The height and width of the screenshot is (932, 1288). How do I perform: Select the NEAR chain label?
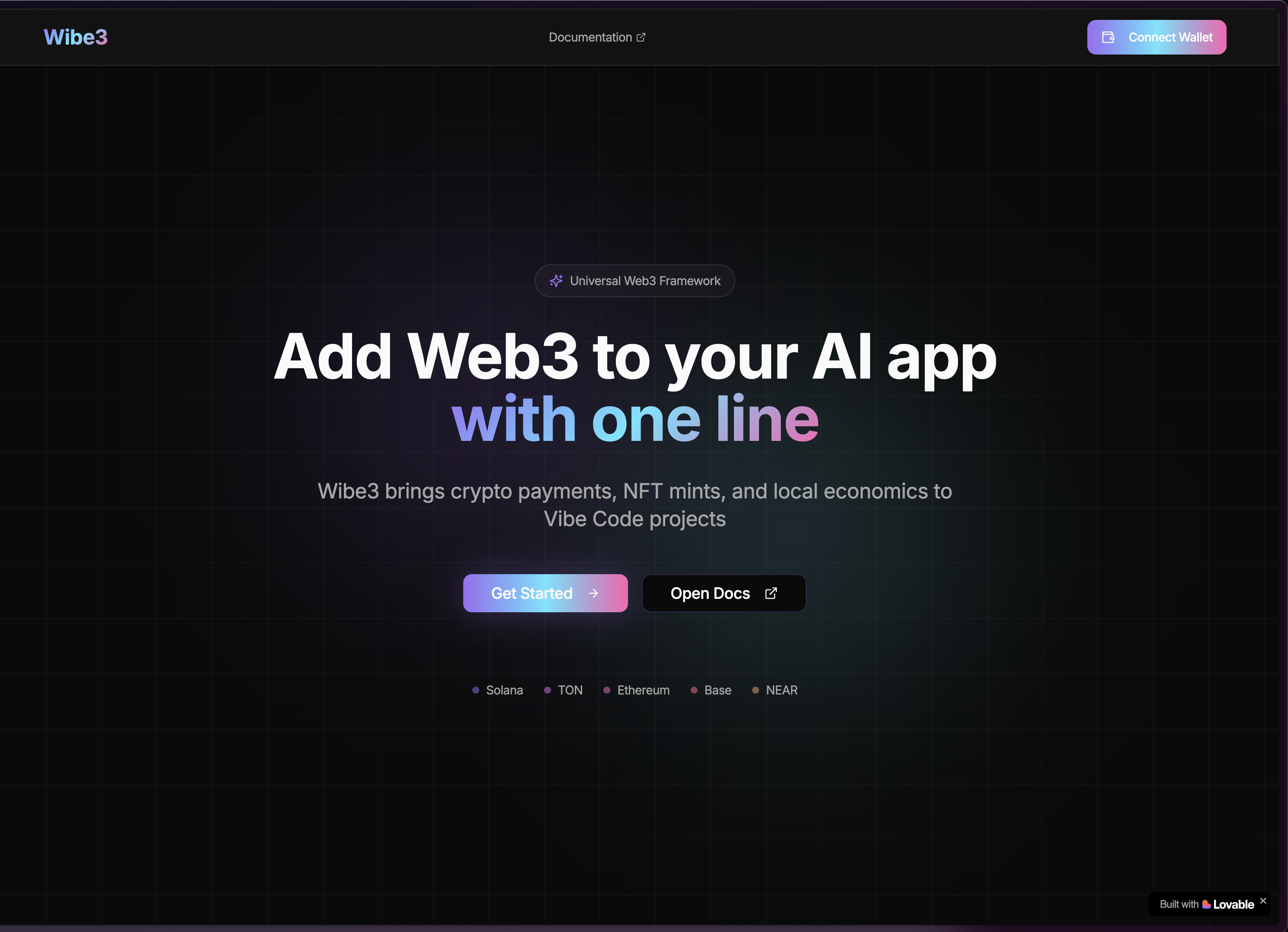(782, 690)
